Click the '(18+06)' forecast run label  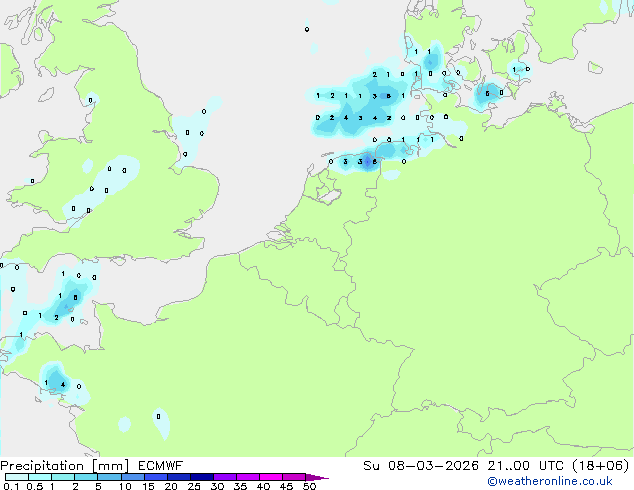(x=601, y=466)
